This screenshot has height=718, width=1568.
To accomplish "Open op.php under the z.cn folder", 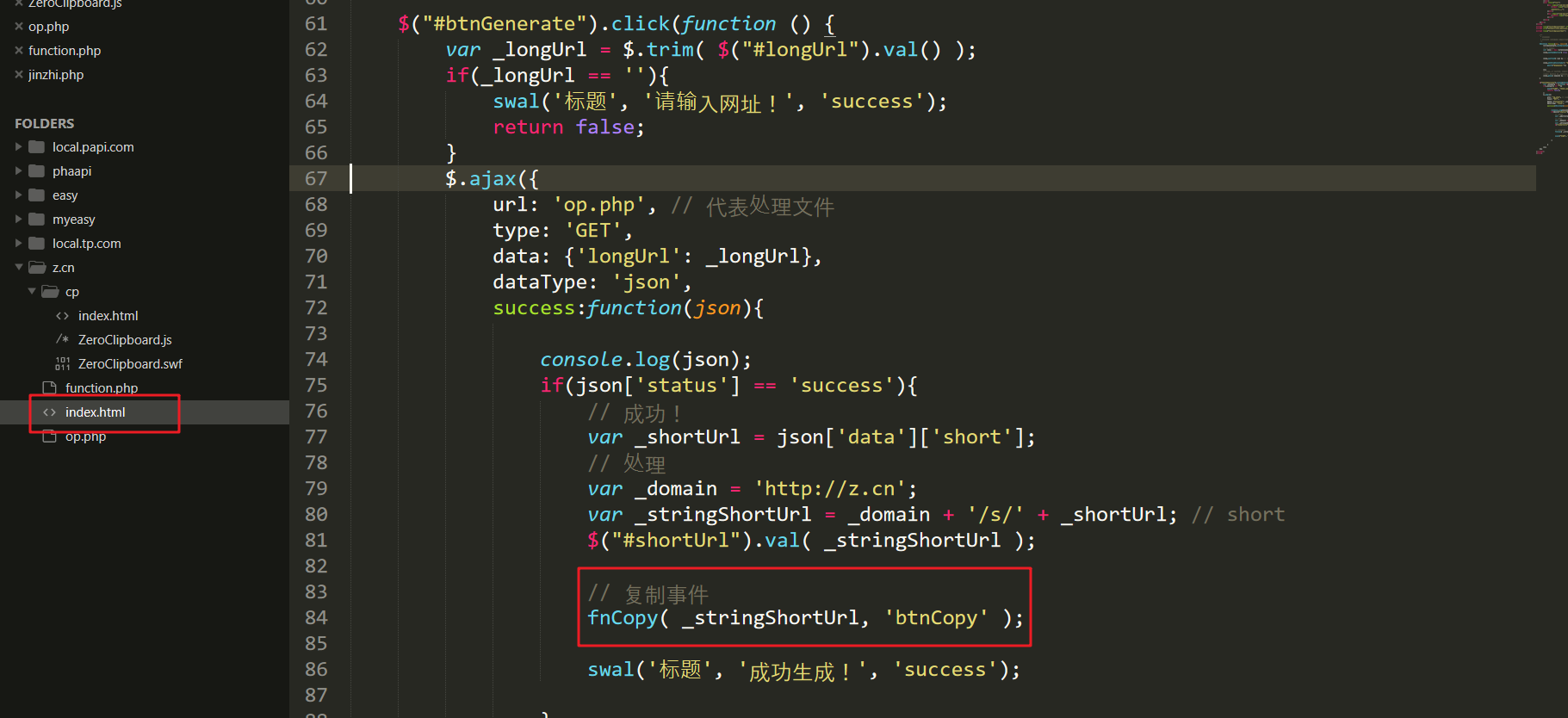I will pyautogui.click(x=85, y=437).
